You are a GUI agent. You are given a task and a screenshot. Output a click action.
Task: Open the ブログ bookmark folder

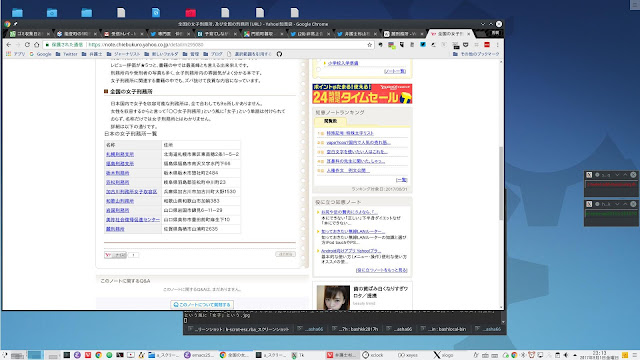point(213,54)
